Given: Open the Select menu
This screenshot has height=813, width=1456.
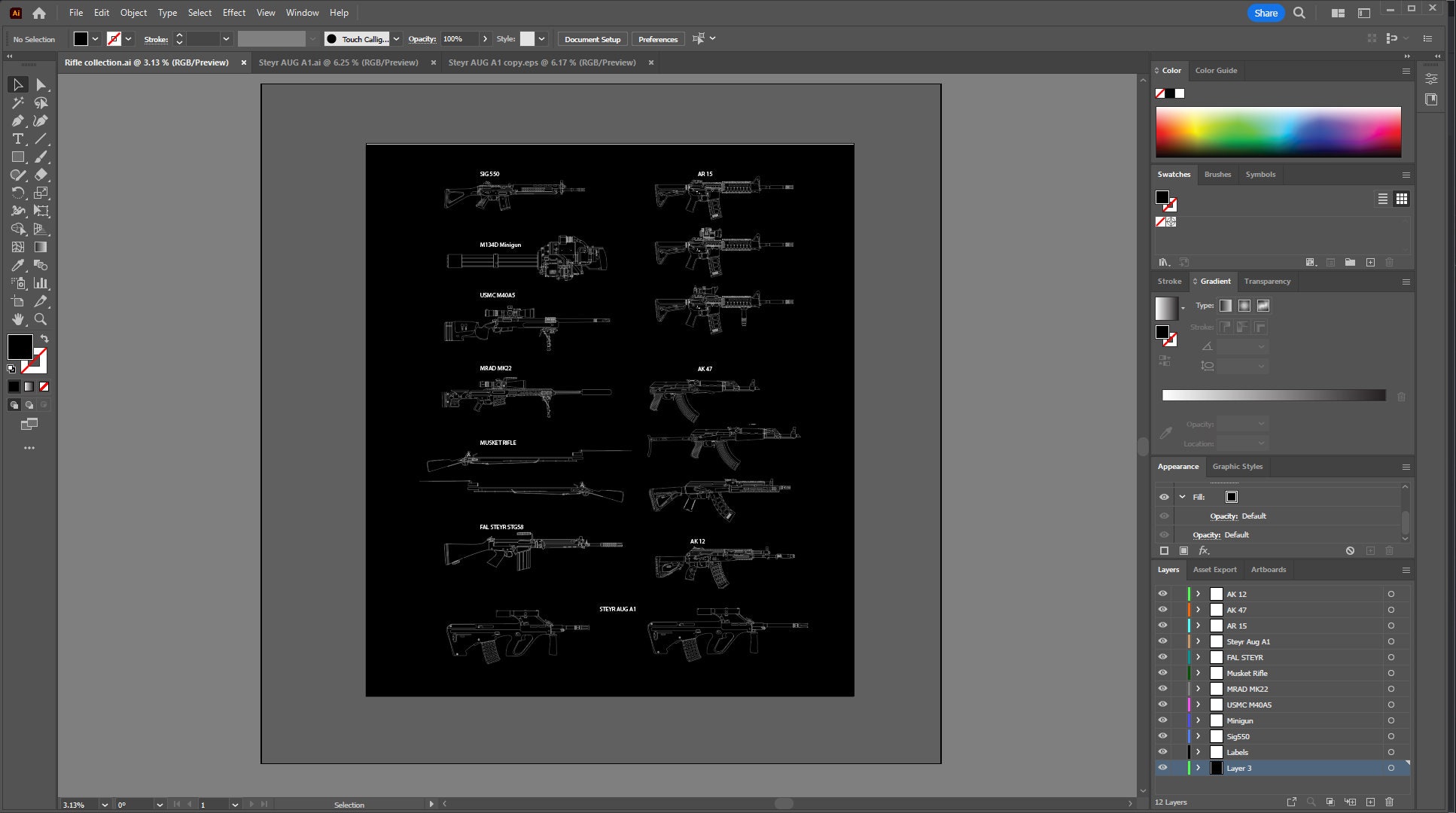Looking at the screenshot, I should [x=200, y=12].
